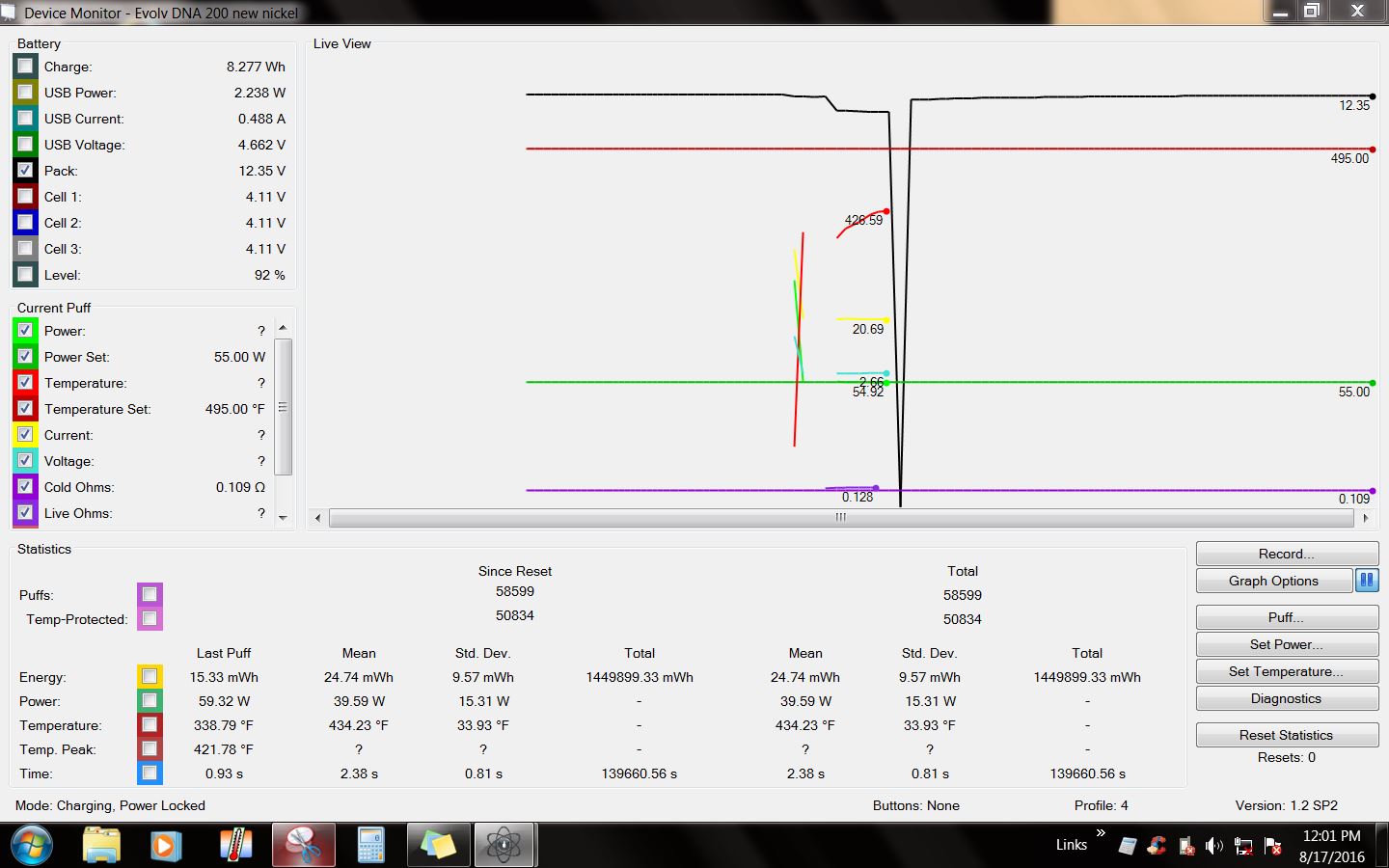Check the Cell 2 checkbox

point(25,223)
